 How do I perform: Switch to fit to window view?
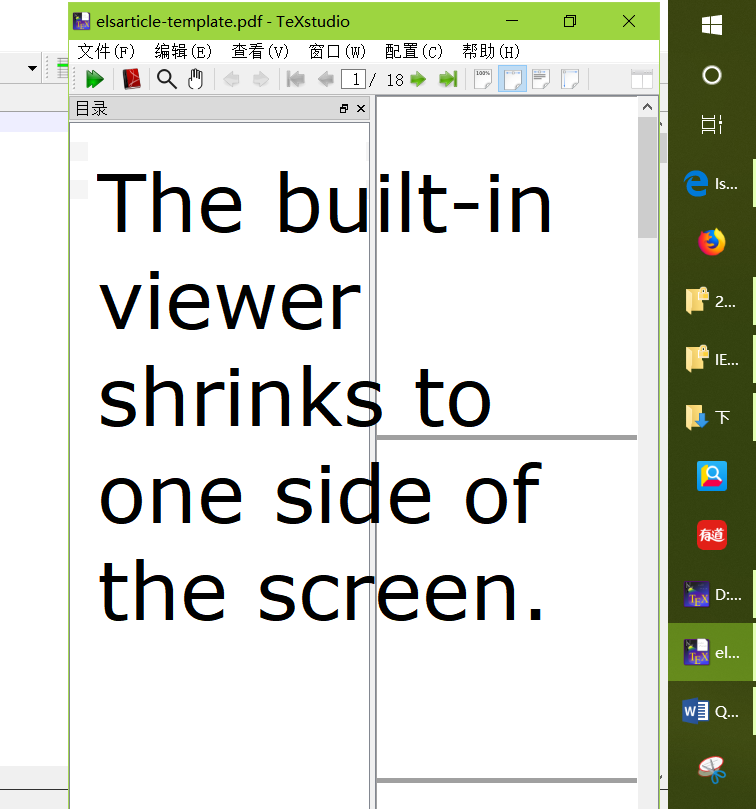click(x=570, y=79)
